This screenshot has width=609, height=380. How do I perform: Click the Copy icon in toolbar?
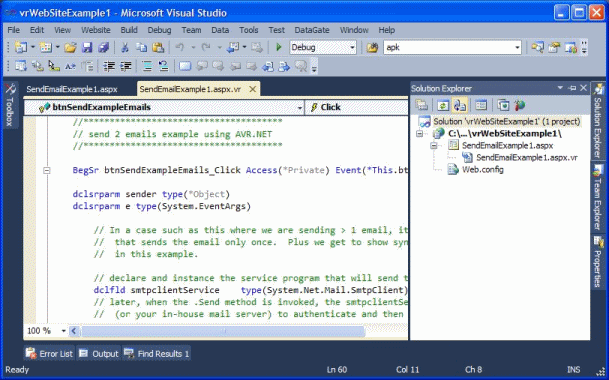[141, 47]
